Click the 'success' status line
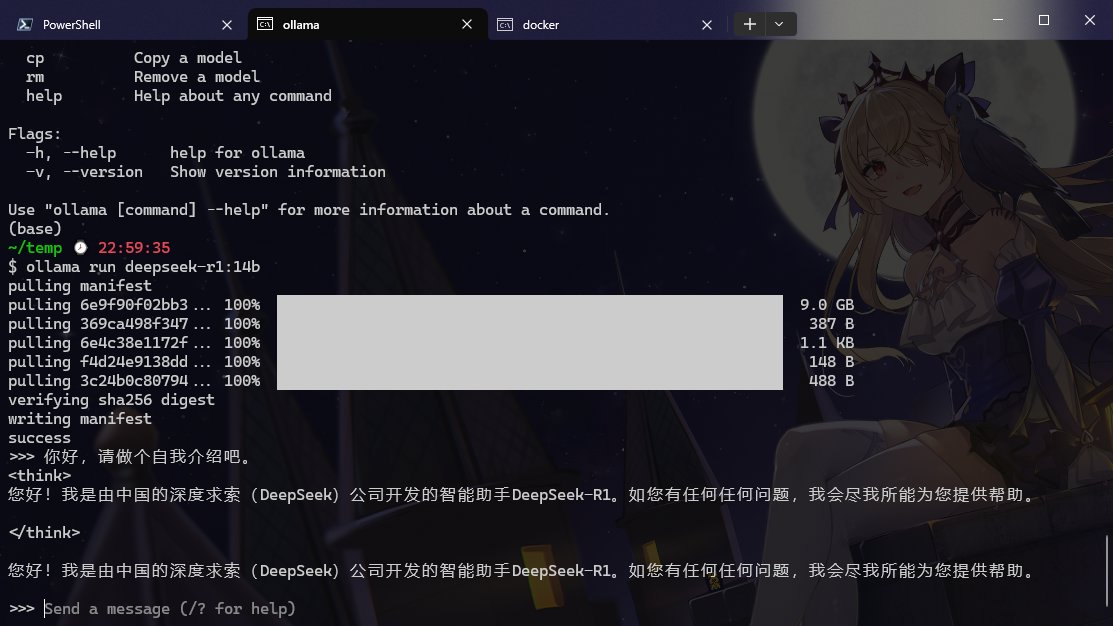Image resolution: width=1113 pixels, height=626 pixels. tap(39, 439)
